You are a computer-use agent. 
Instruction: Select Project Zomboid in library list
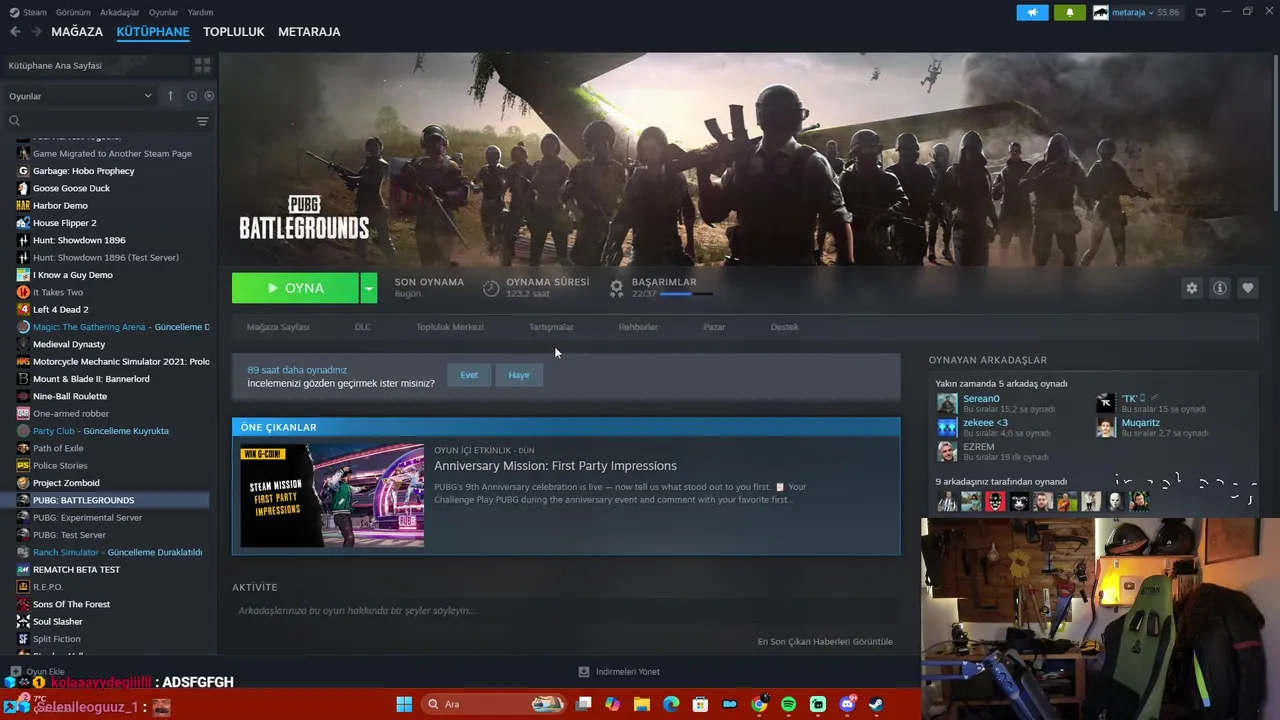(66, 483)
